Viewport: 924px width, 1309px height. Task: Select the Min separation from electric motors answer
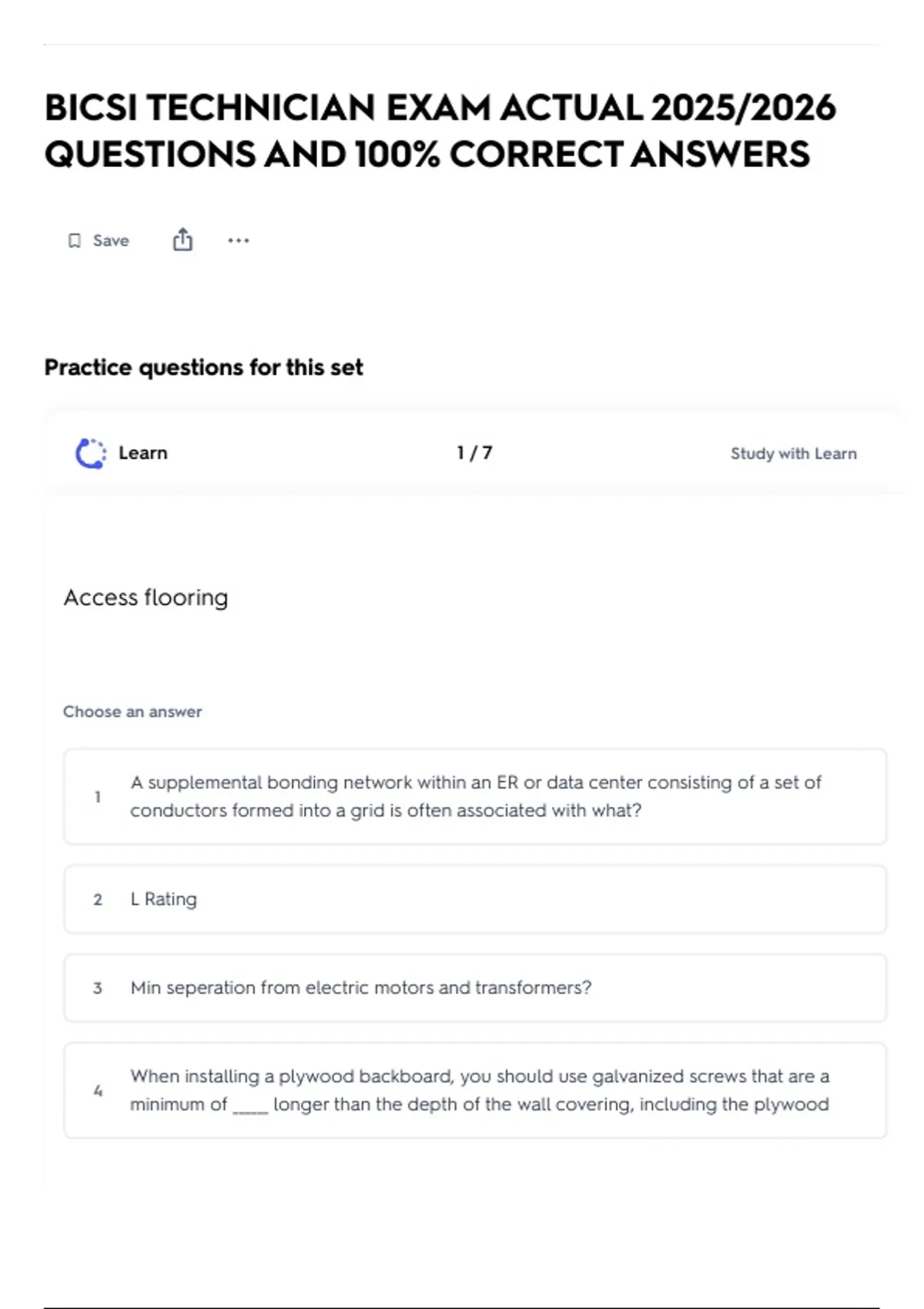[x=475, y=988]
